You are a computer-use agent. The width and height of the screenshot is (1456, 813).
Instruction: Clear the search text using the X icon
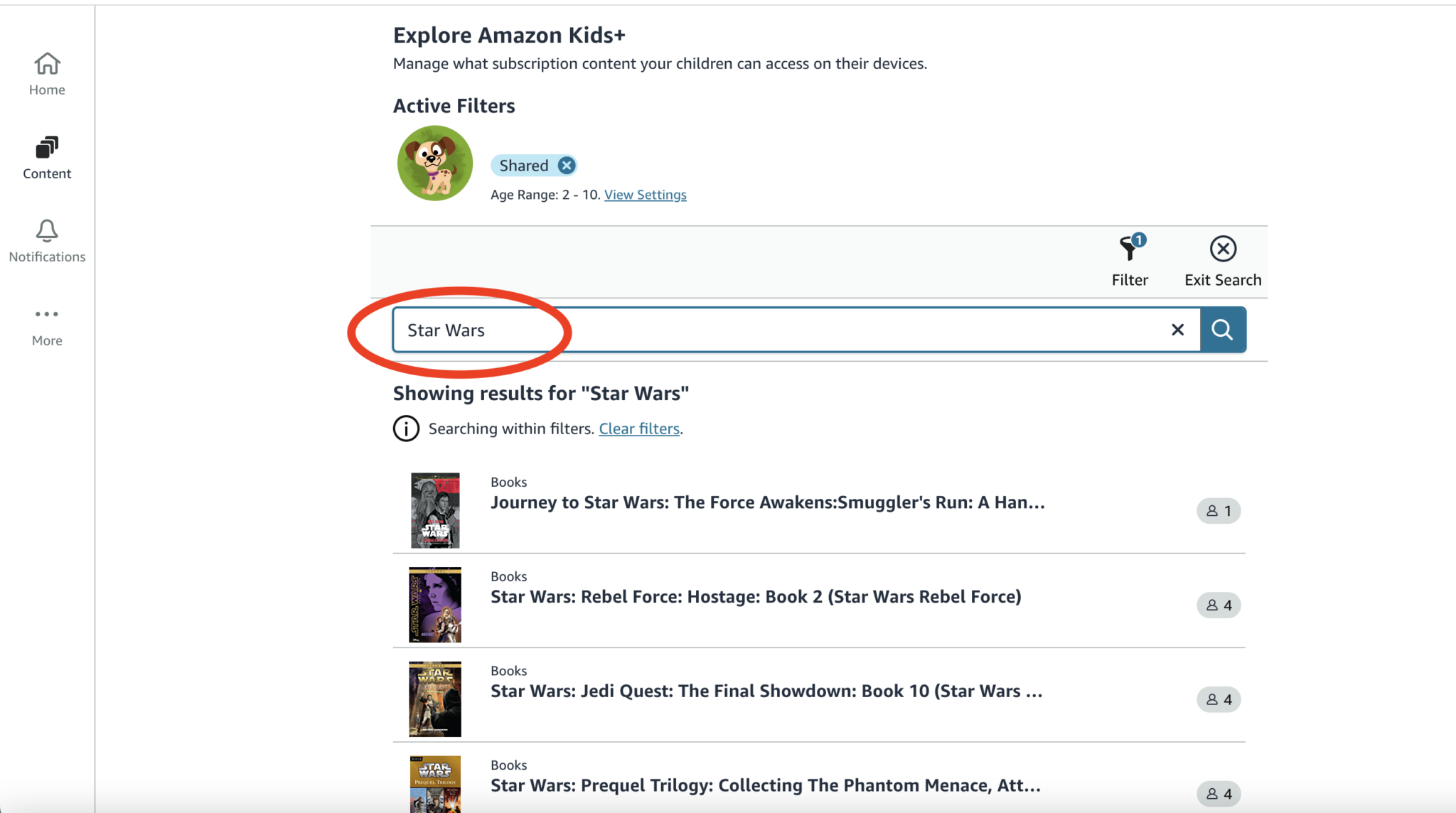[x=1178, y=329]
